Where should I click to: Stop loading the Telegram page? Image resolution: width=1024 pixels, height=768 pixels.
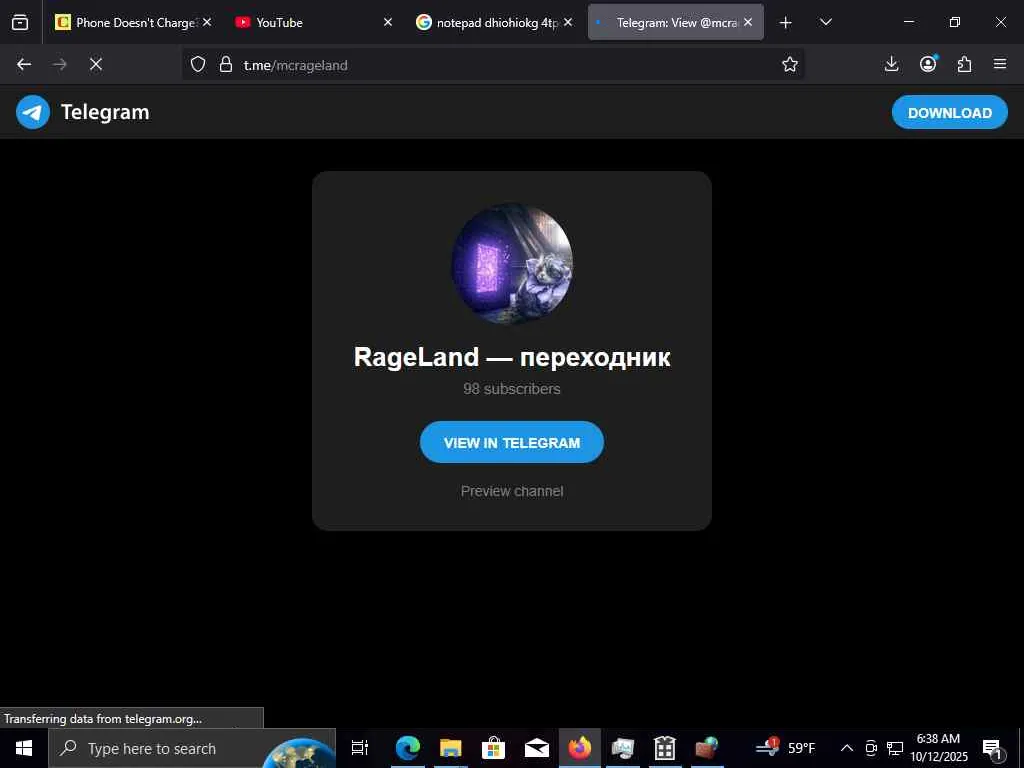[x=96, y=65]
